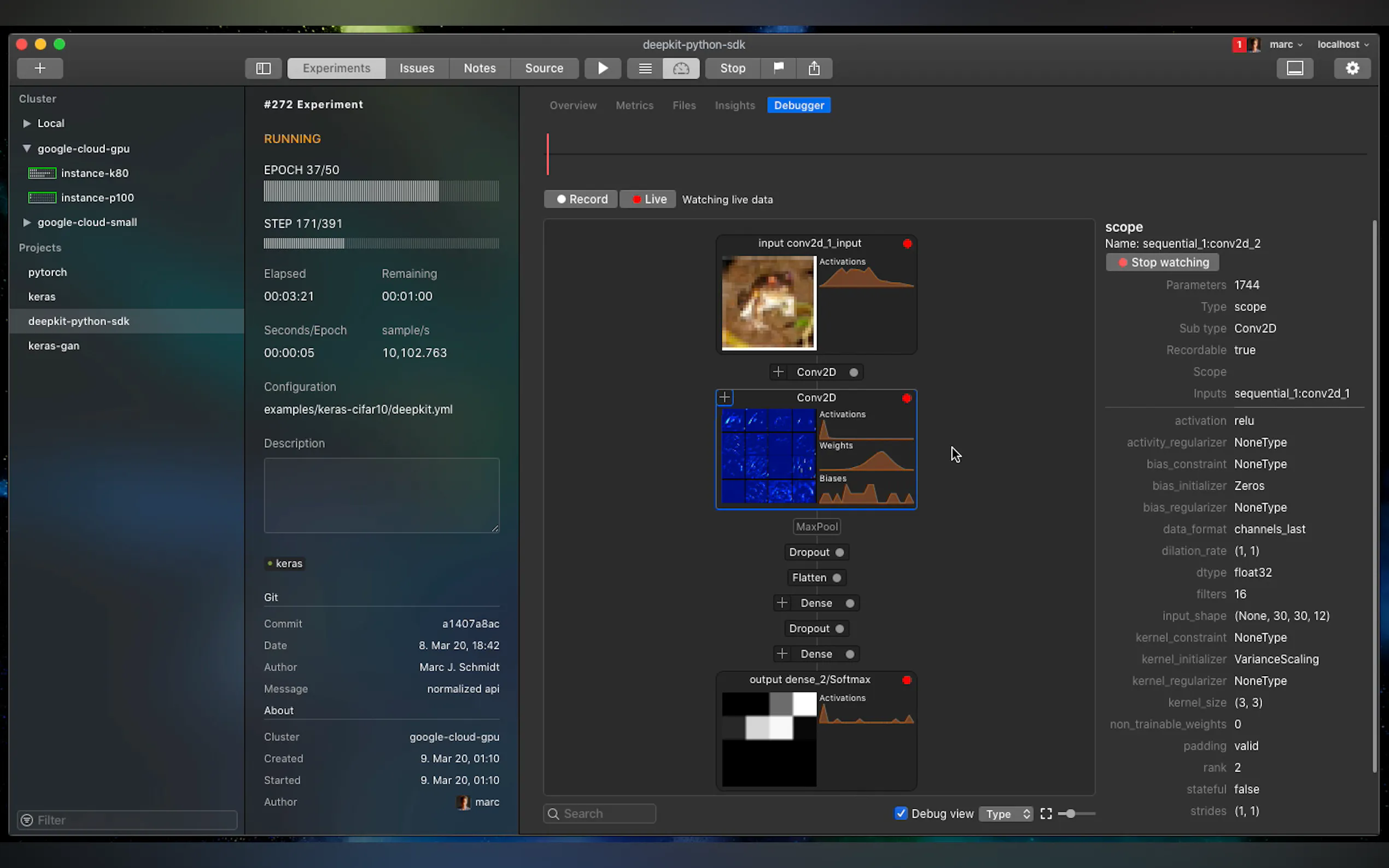
Task: Select the list view icon
Action: point(645,68)
